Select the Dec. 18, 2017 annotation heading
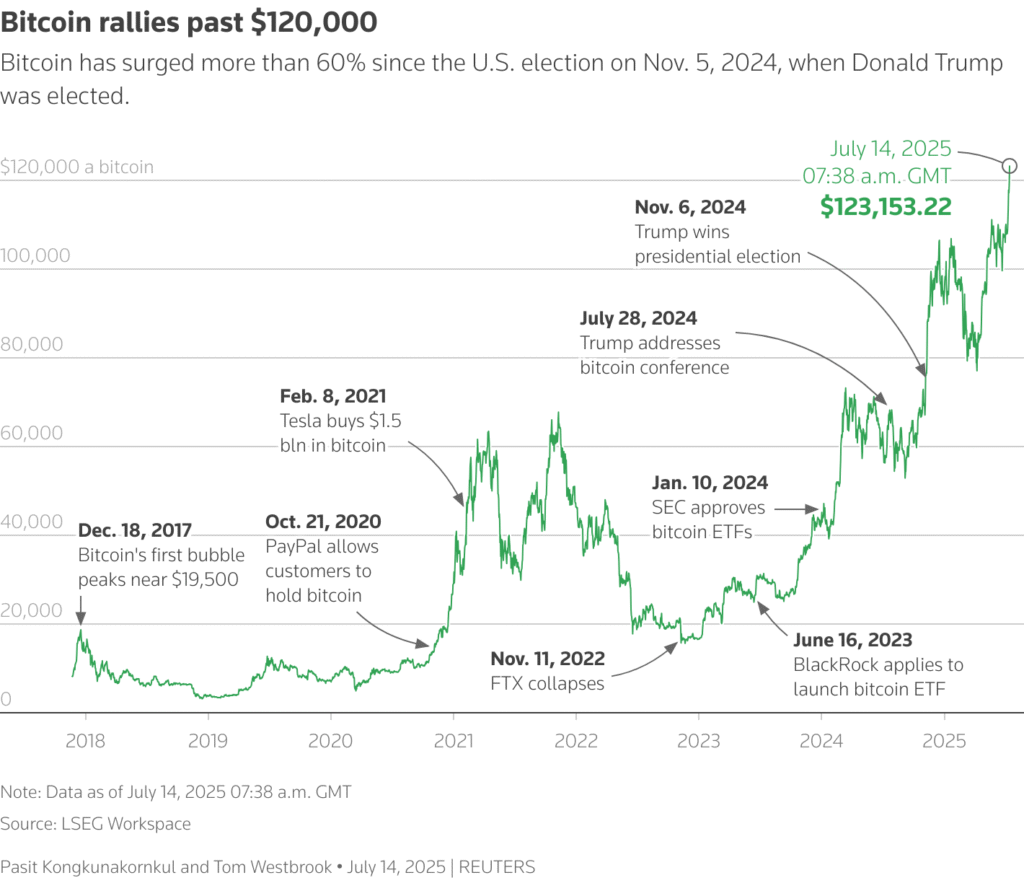The width and height of the screenshot is (1024, 883). tap(134, 529)
